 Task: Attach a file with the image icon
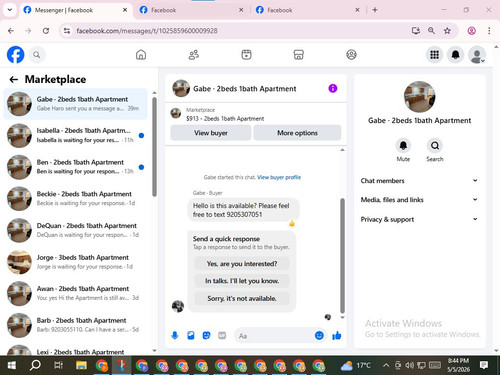191,335
